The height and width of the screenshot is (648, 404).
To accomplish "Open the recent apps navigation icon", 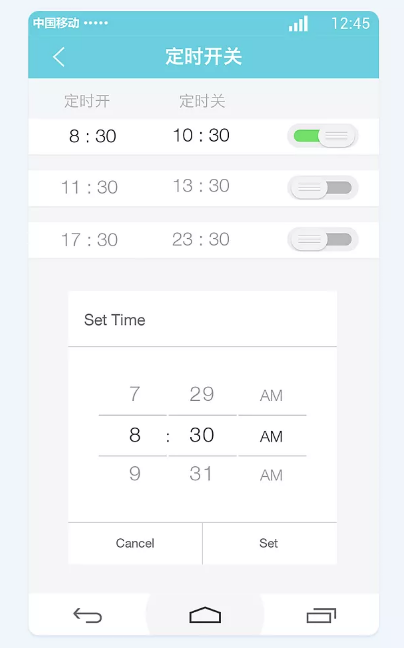I will (321, 615).
